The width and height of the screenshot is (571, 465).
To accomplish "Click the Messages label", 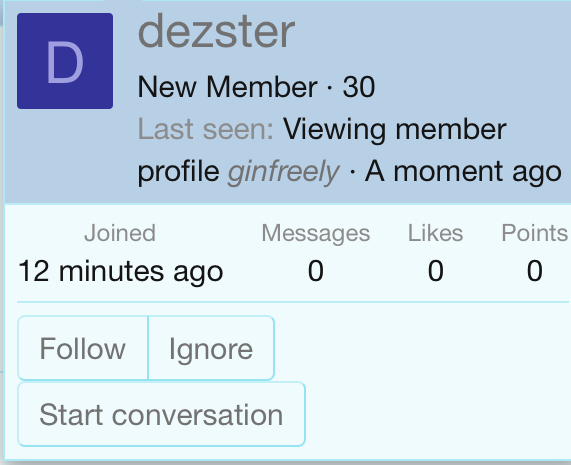I will coord(316,233).
